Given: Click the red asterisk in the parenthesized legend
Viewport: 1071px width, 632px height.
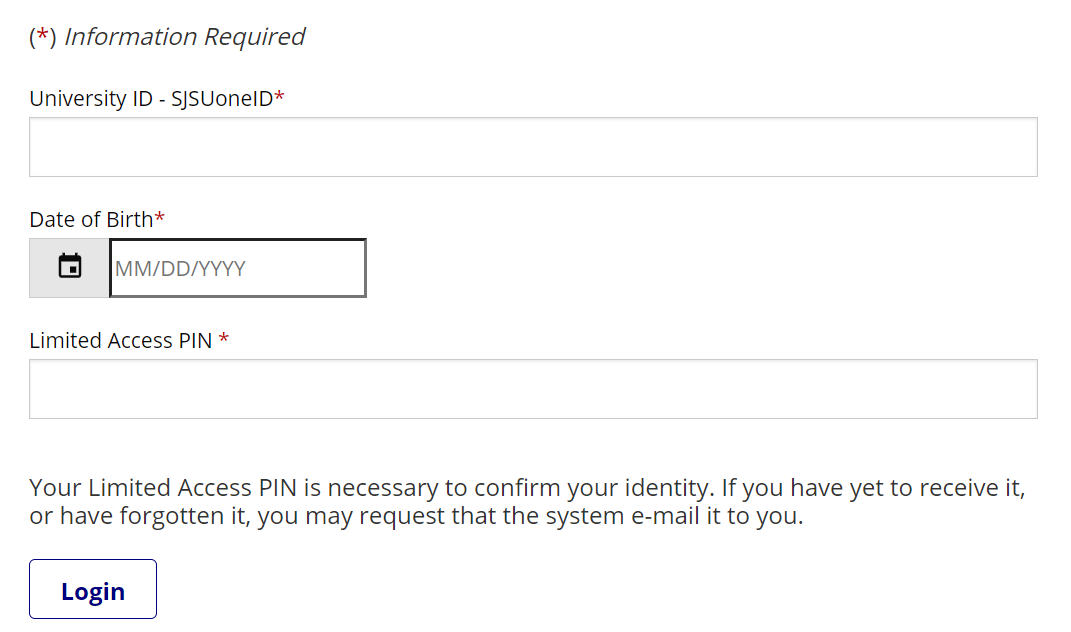Looking at the screenshot, I should 42,37.
